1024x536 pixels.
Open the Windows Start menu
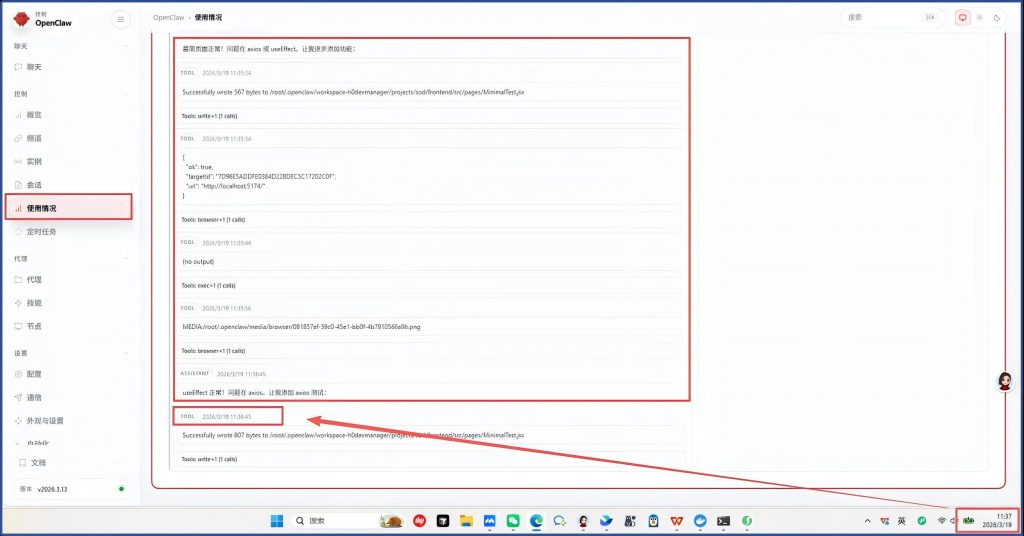tap(277, 521)
